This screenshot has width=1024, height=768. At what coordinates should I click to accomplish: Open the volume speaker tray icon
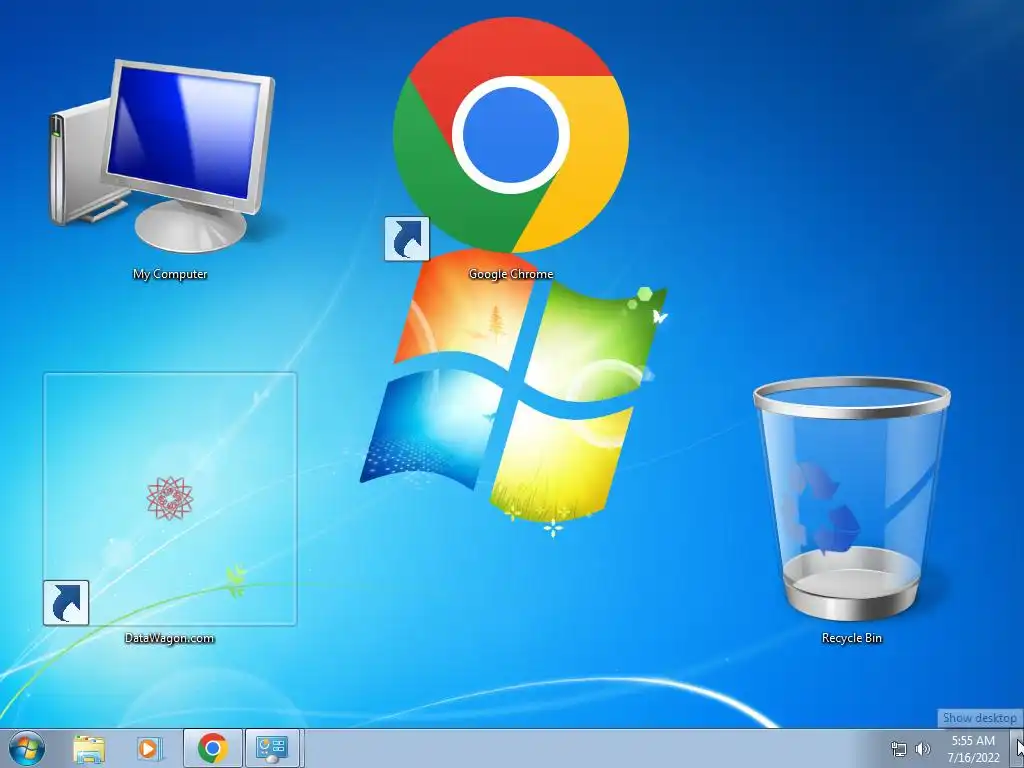(x=923, y=749)
